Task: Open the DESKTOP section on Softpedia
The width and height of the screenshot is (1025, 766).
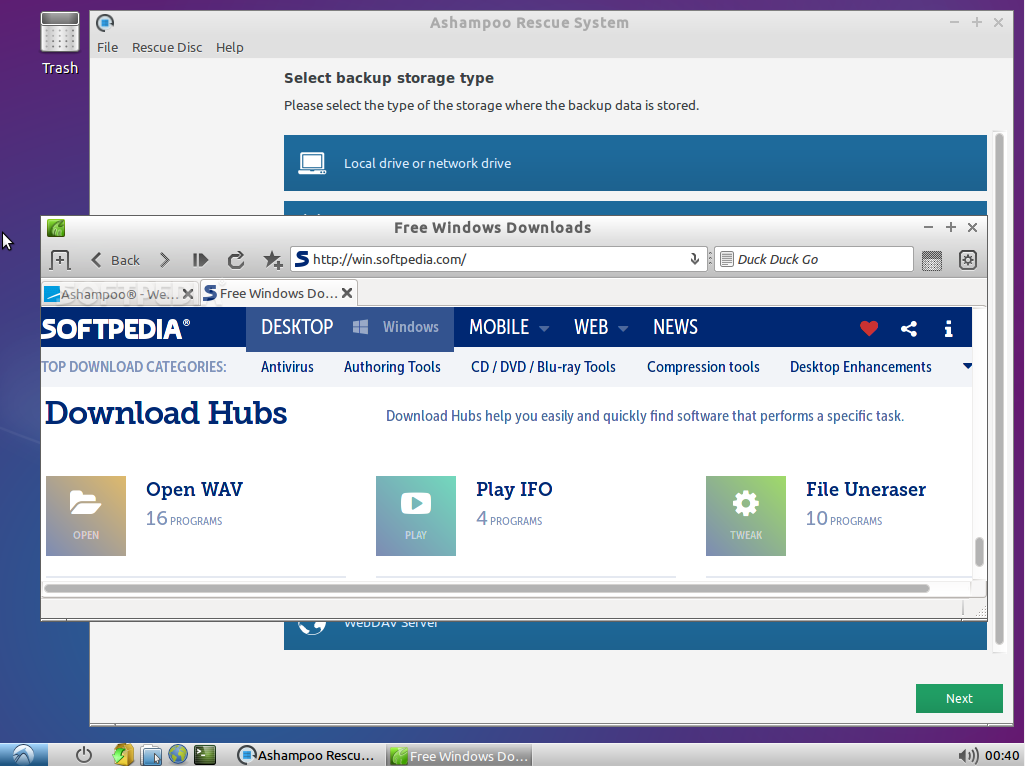Action: click(x=297, y=327)
